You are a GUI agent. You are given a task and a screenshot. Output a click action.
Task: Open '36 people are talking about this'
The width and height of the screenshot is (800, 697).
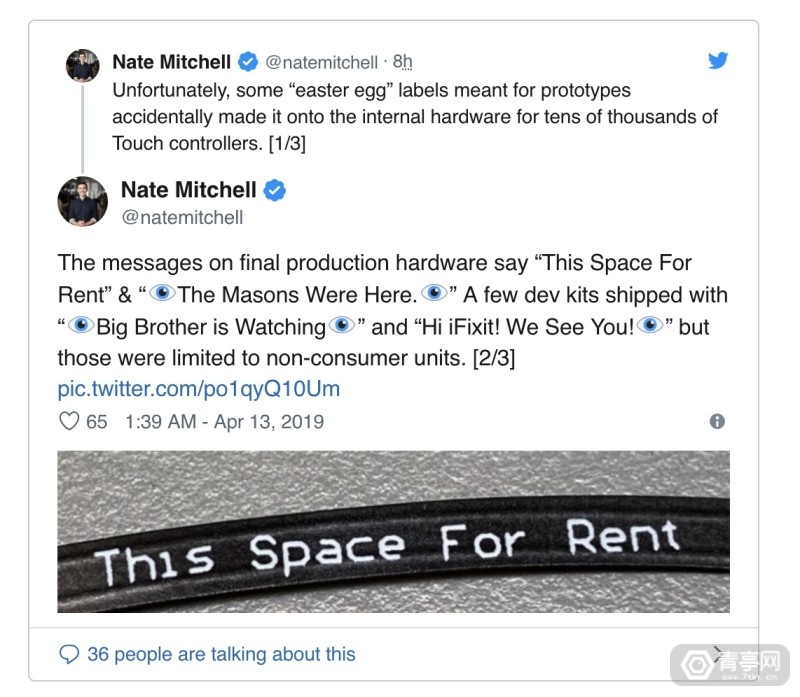221,654
